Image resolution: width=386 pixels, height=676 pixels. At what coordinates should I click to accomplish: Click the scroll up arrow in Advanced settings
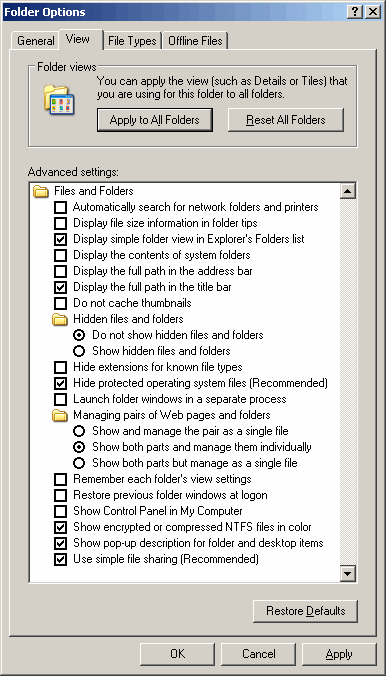click(348, 191)
